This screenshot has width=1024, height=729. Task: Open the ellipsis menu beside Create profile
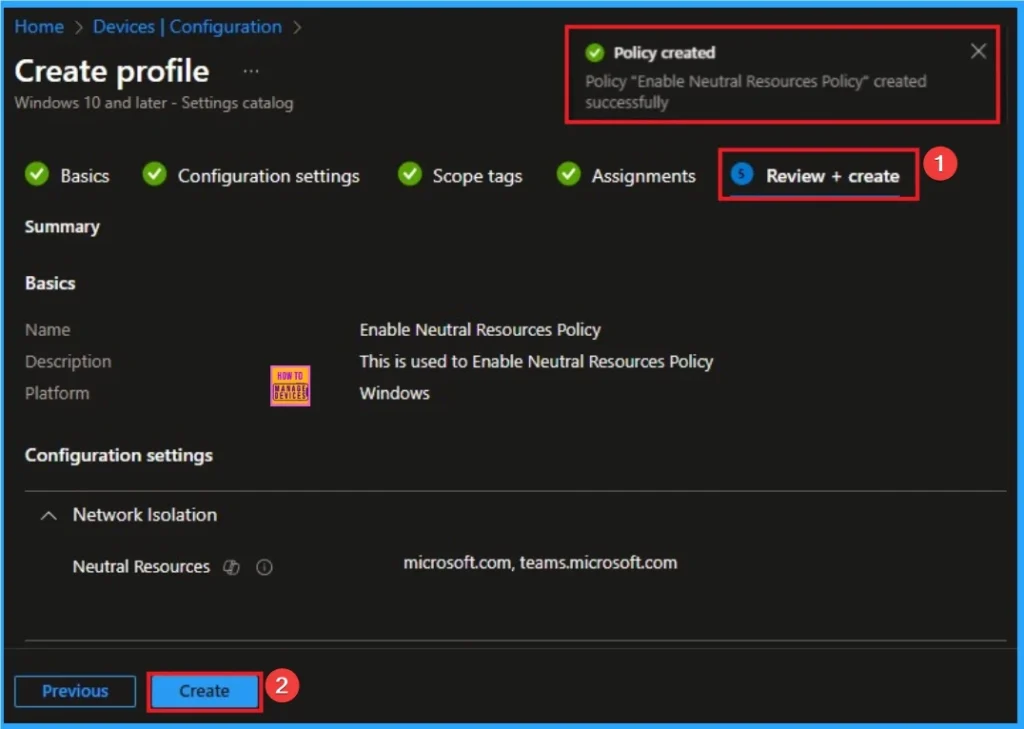[251, 71]
